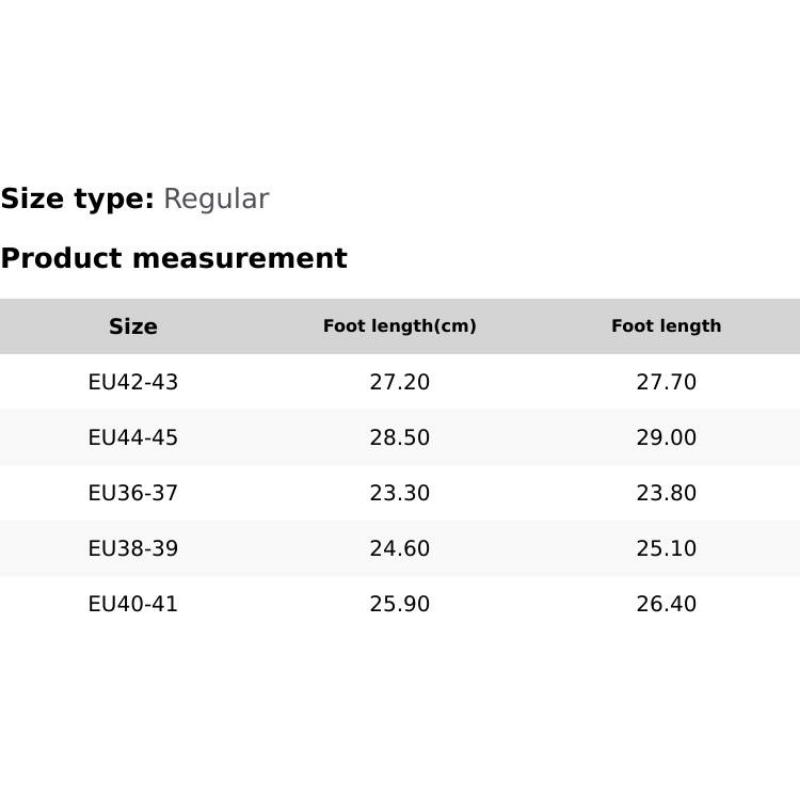
Task: Click the rightmost Foot length header
Action: (x=666, y=326)
